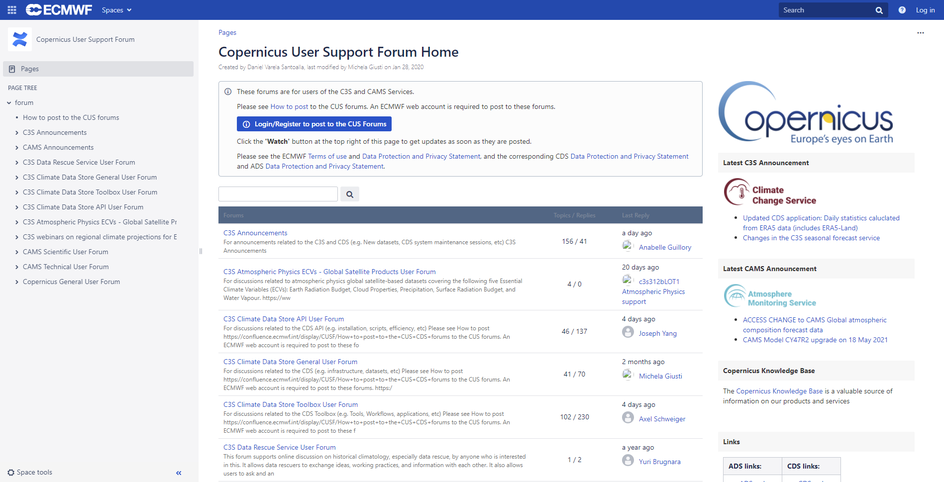Click the Climate Change Service logo

(x=770, y=193)
